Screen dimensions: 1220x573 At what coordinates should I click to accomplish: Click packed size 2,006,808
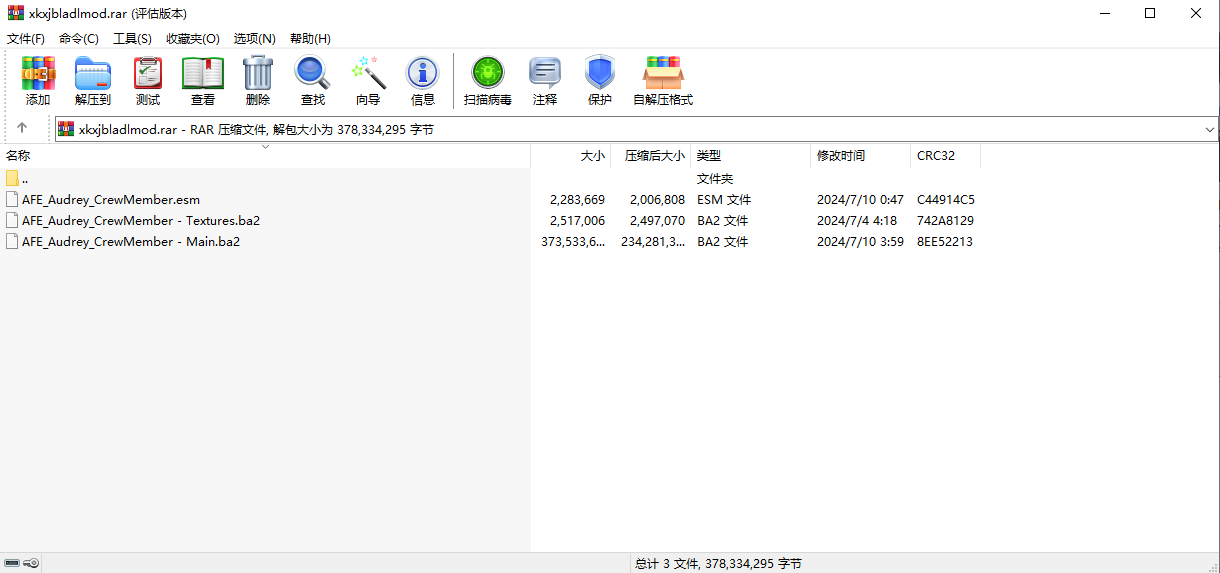click(x=657, y=200)
